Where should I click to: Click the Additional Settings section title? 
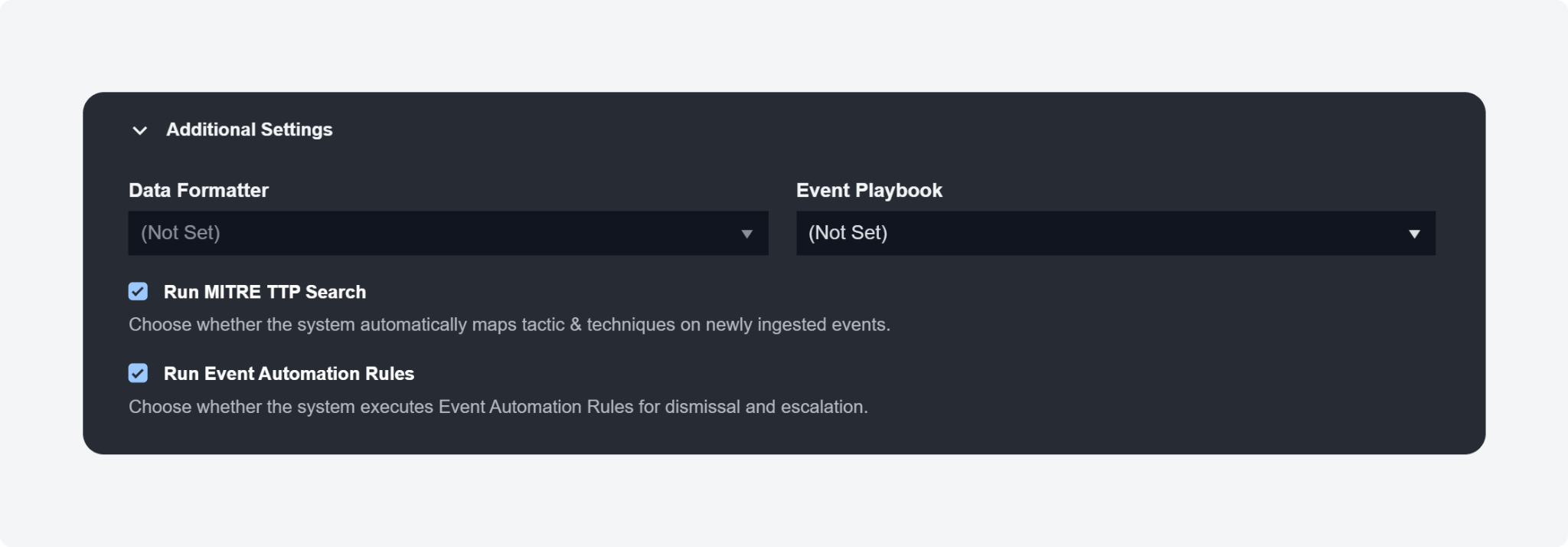pos(249,129)
